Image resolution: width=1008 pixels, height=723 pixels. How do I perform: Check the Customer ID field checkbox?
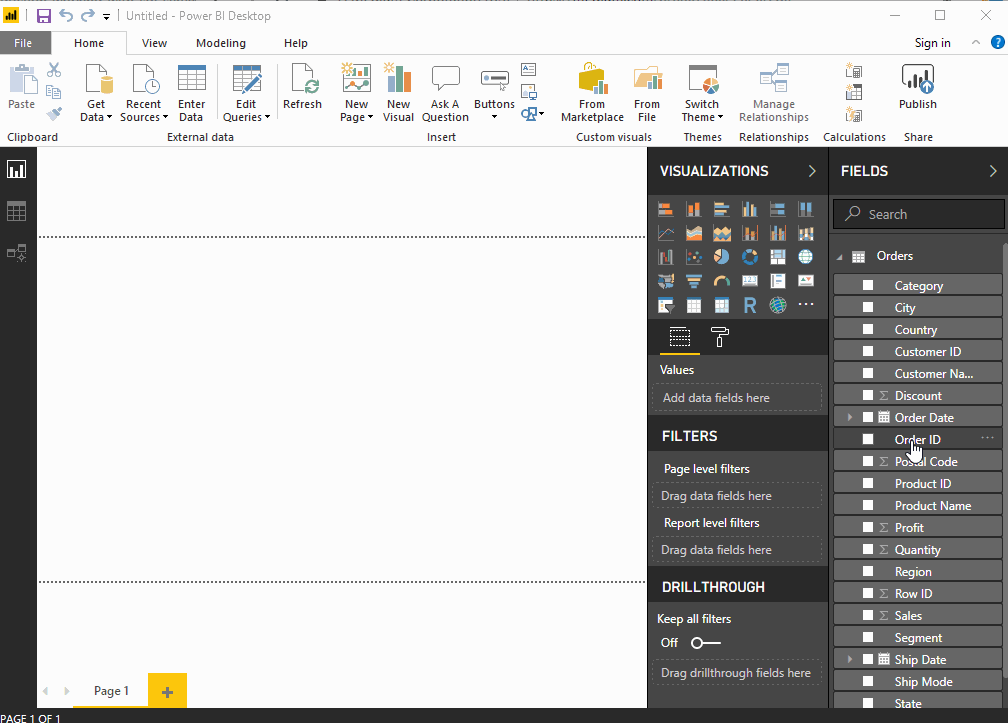(868, 352)
